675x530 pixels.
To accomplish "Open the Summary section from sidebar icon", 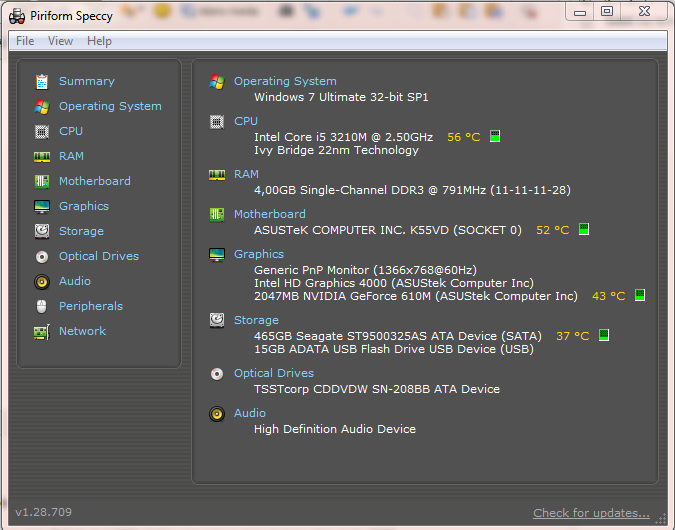I will click(x=42, y=81).
